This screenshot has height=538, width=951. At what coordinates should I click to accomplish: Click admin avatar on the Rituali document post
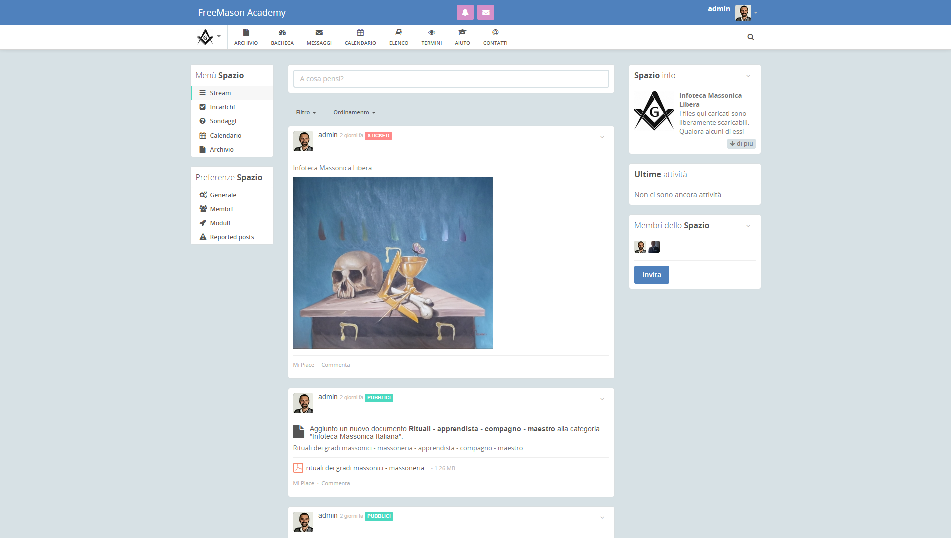tap(303, 403)
